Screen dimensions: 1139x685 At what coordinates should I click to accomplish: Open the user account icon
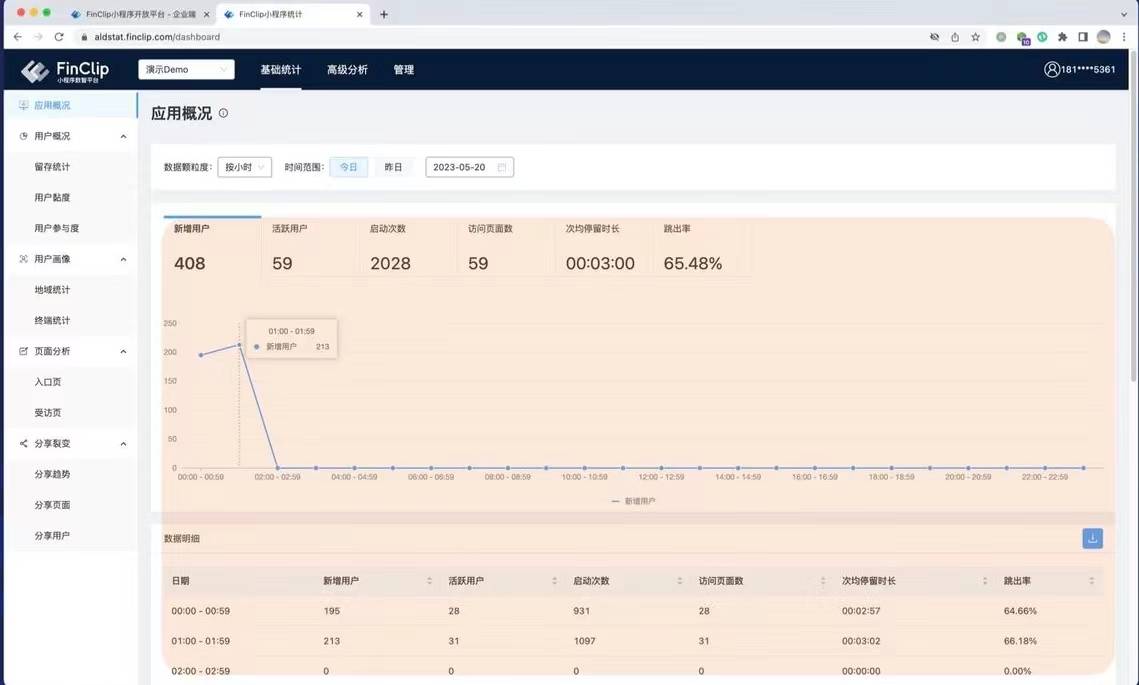tap(1051, 69)
